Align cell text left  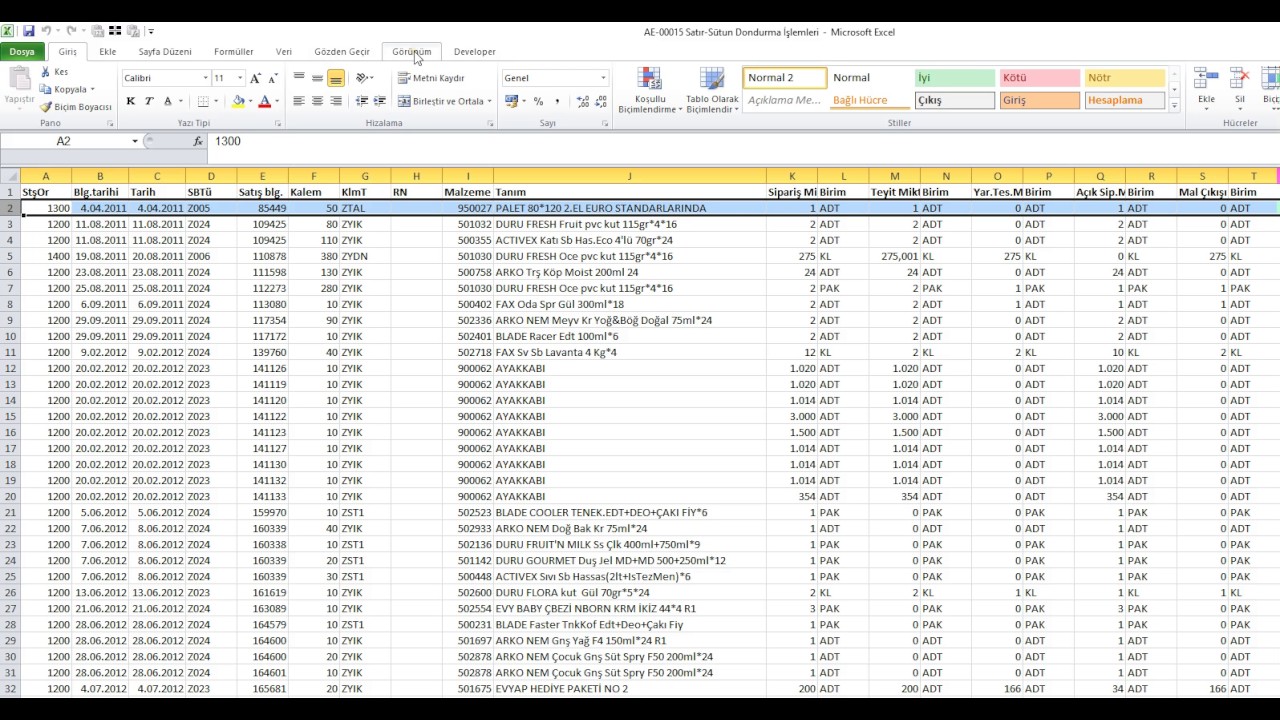[299, 101]
